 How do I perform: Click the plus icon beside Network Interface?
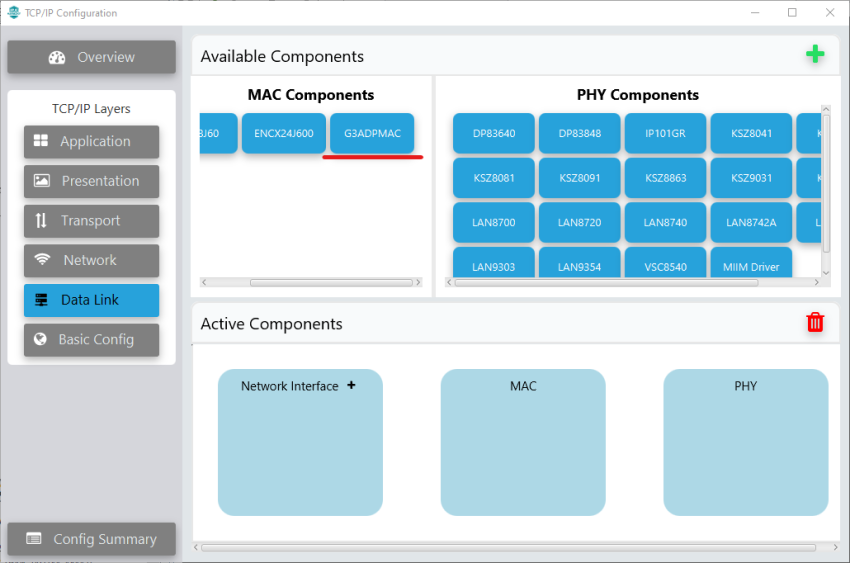(x=351, y=385)
